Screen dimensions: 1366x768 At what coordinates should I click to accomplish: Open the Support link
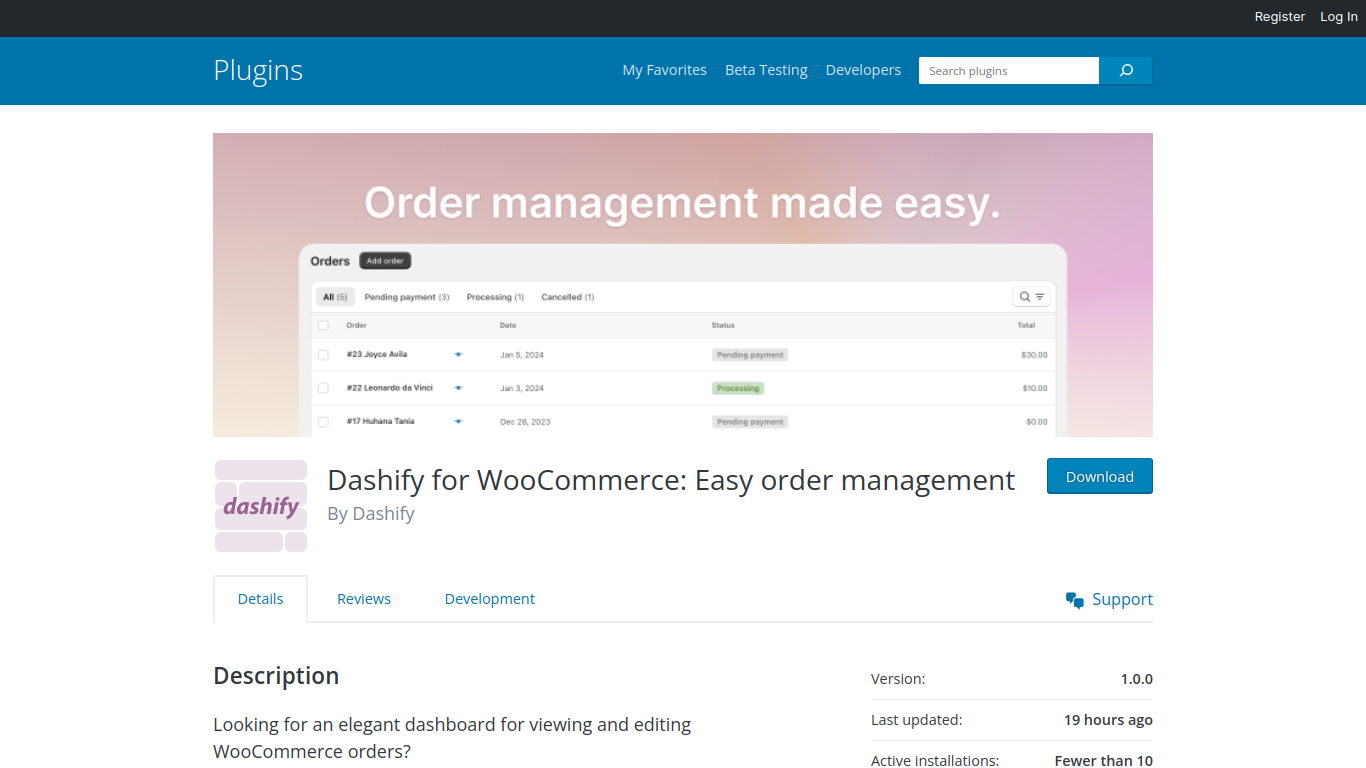pyautogui.click(x=1122, y=599)
